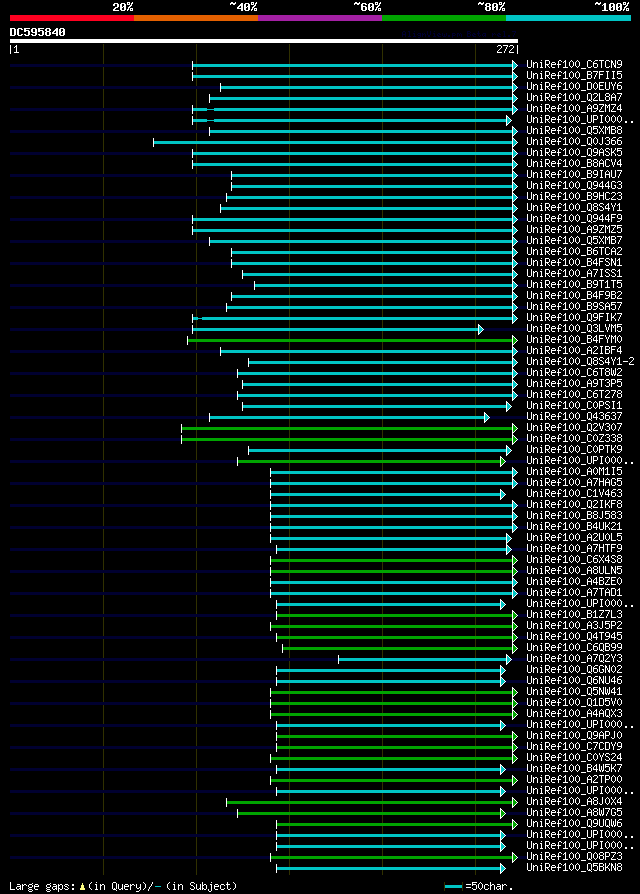Click the yellow query-gap marker in the legend
The height and width of the screenshot is (894, 640).
tap(82, 887)
